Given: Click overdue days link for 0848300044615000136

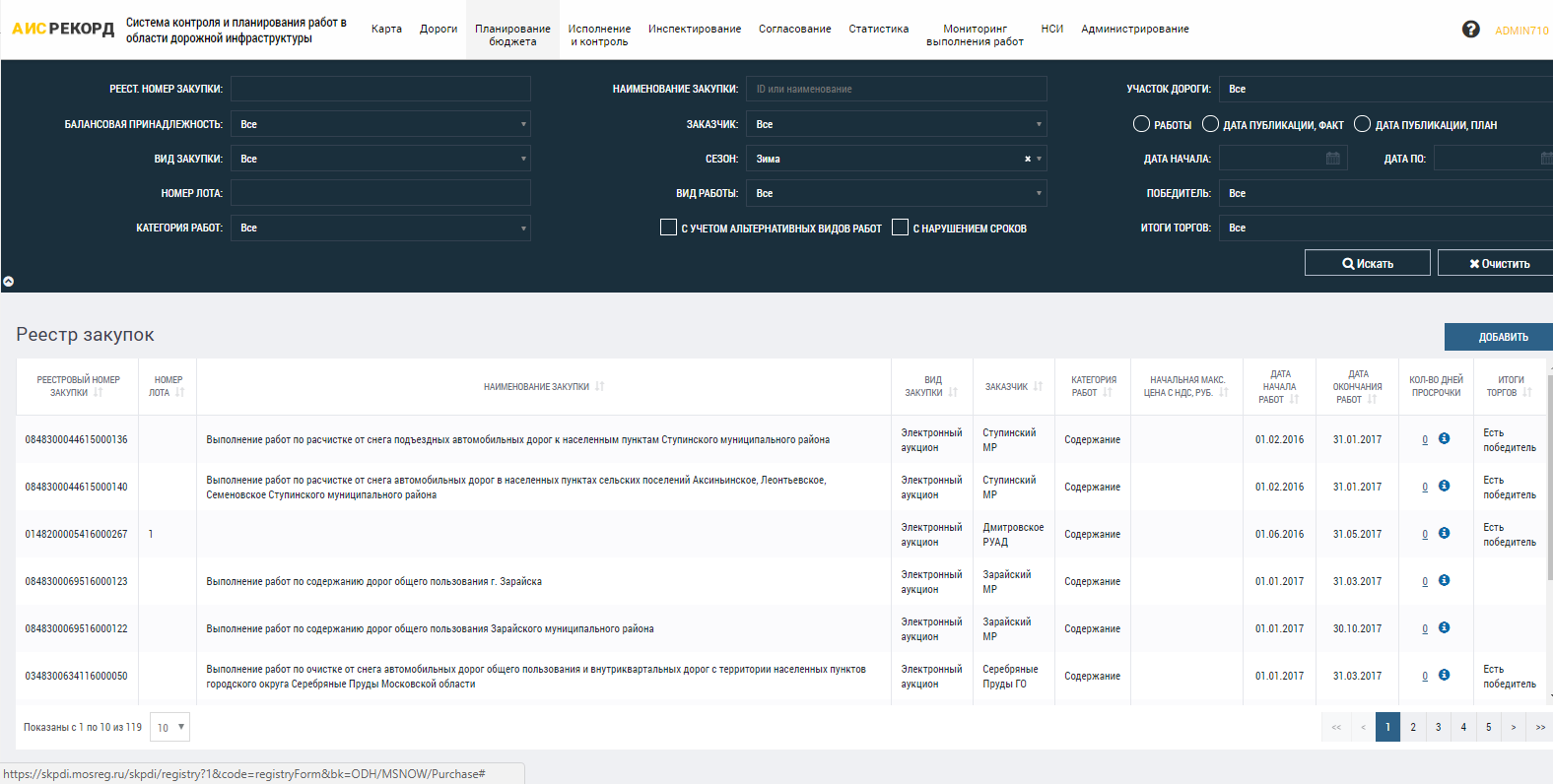Looking at the screenshot, I should 1425,439.
